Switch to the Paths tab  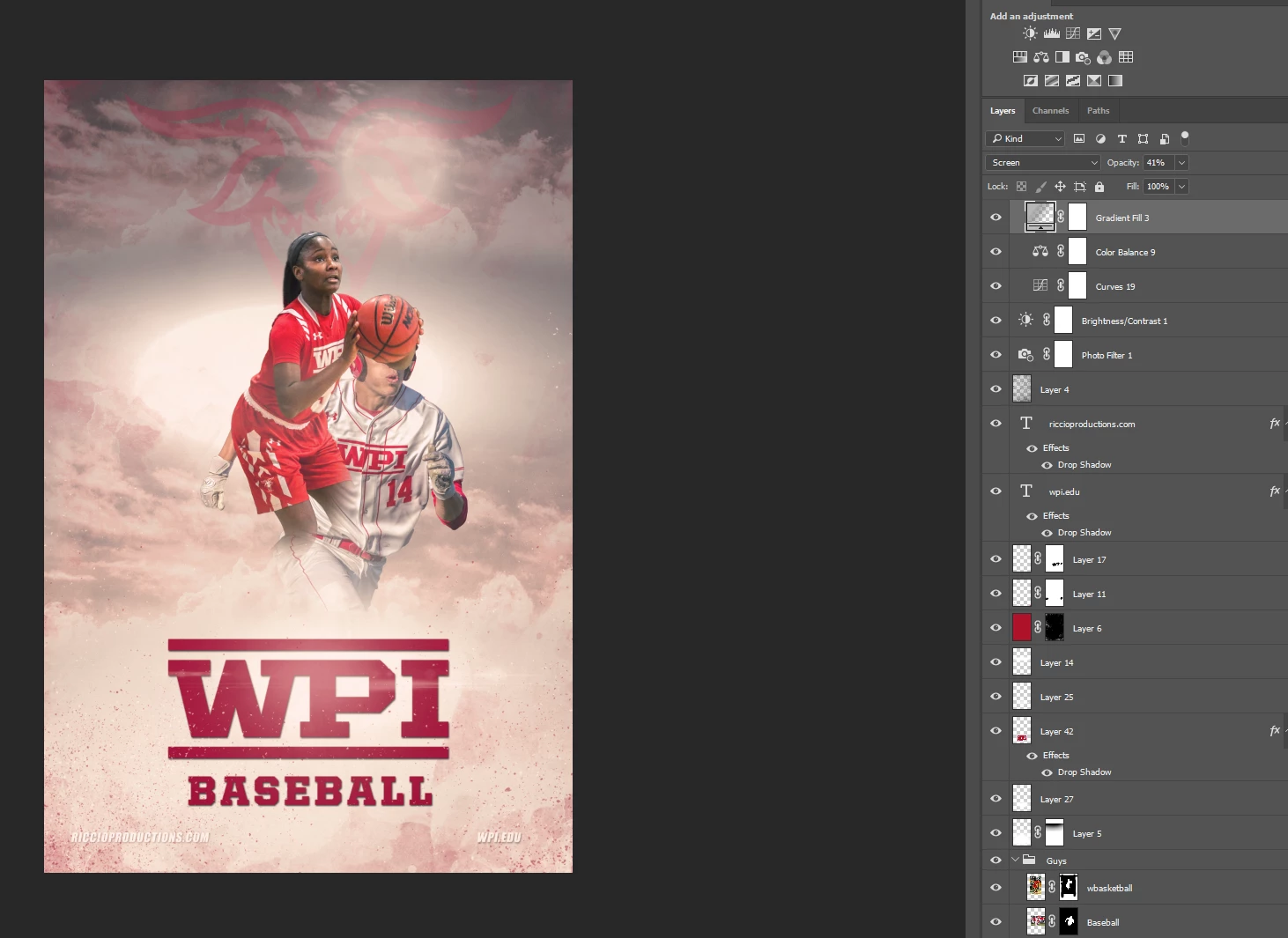1098,111
